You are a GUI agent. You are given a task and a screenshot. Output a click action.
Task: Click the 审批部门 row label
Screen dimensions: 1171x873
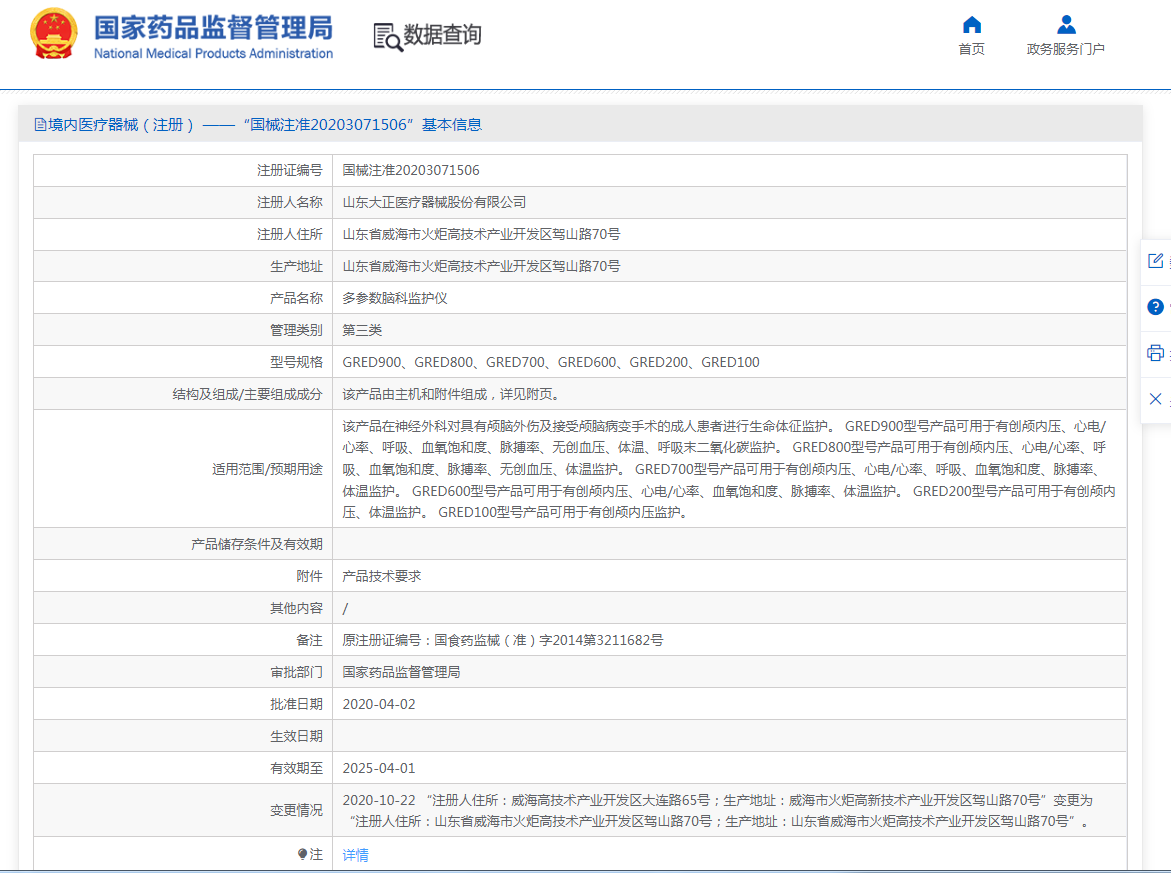[x=296, y=672]
